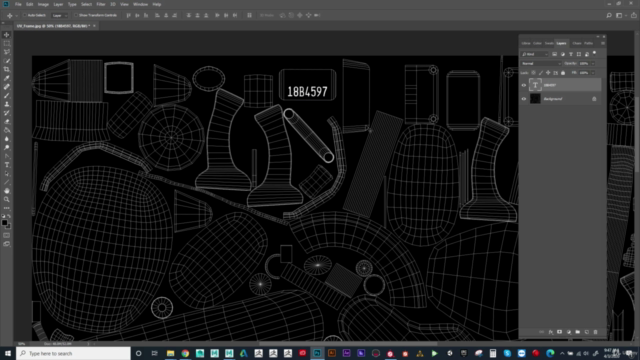Viewport: 640px width, 360px height.
Task: Open Chrome from the taskbar
Action: click(185, 353)
